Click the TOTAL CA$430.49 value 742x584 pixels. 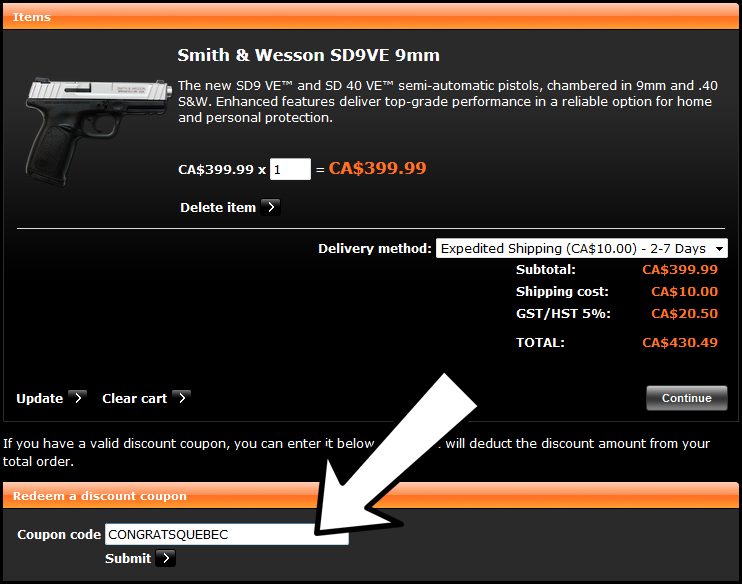tap(680, 343)
